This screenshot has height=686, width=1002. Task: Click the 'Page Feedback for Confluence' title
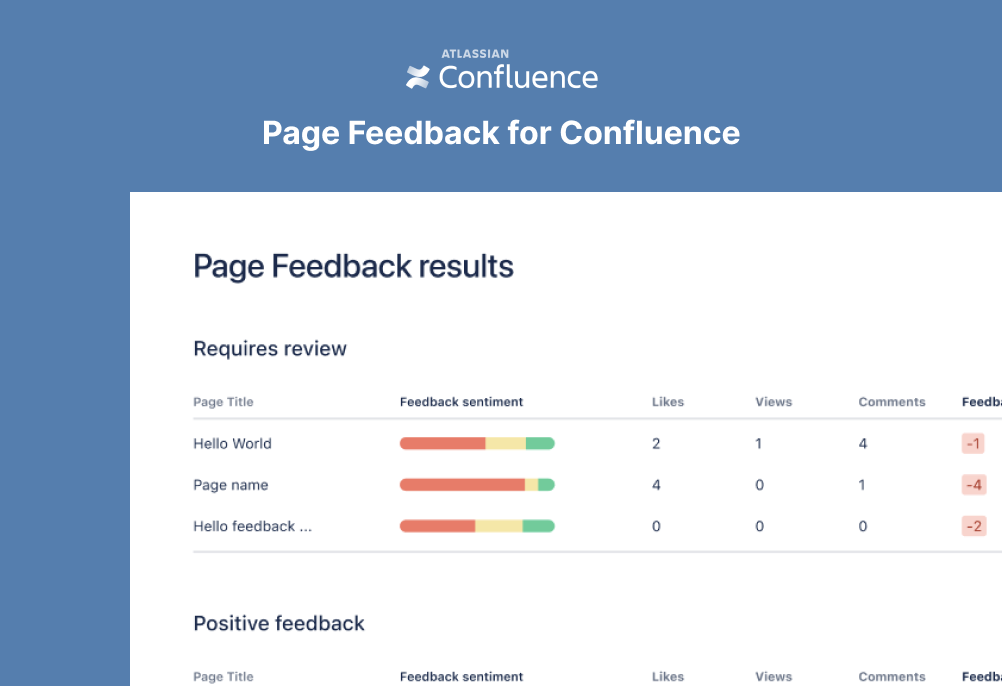[x=501, y=133]
